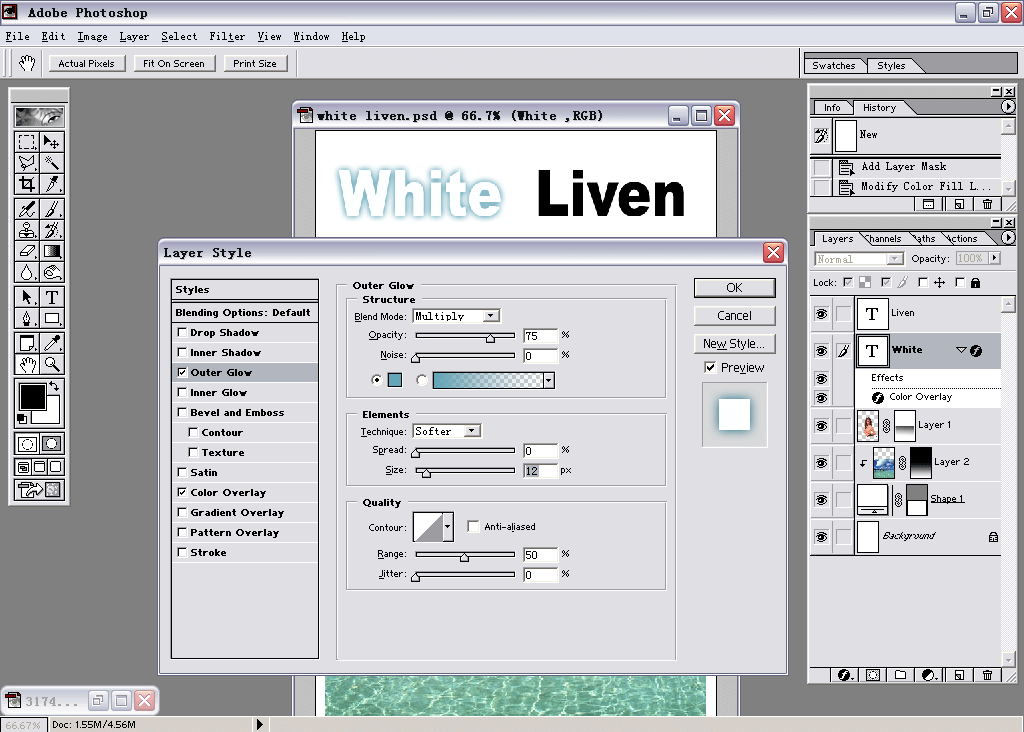Open the layer Opacity slider arrow

(994, 259)
